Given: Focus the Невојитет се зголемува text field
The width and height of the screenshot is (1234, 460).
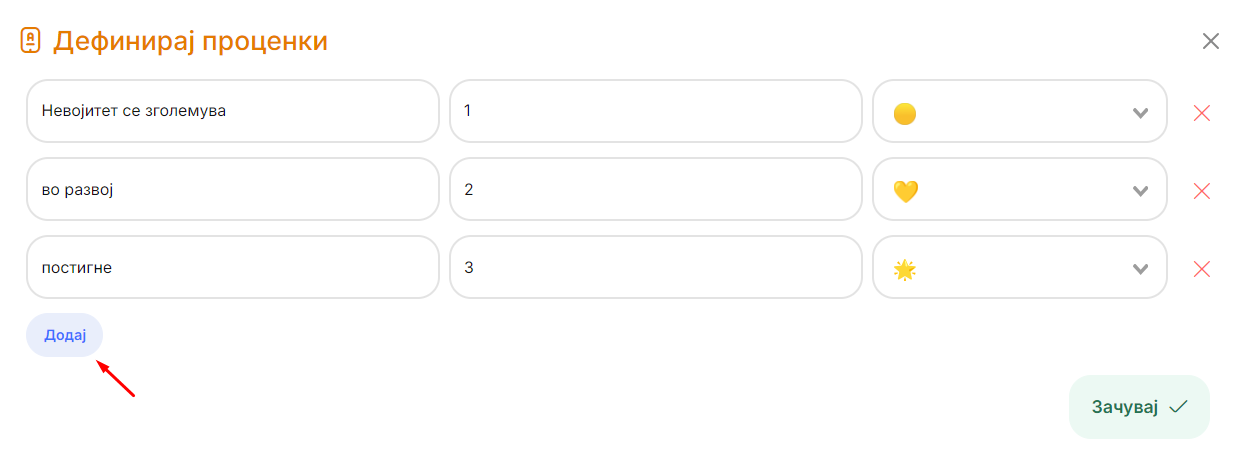Looking at the screenshot, I should click(x=232, y=111).
